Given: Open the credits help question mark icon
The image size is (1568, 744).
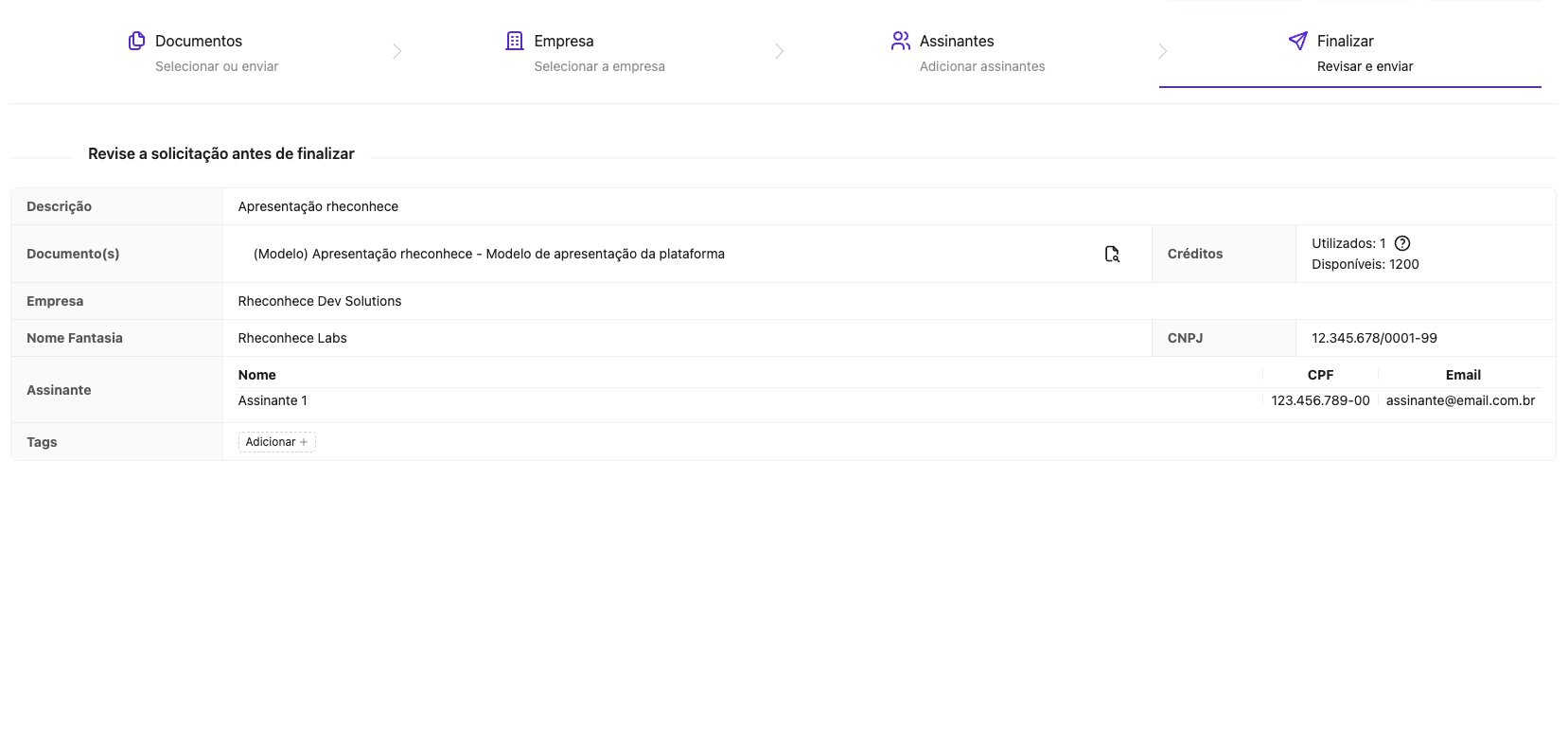Looking at the screenshot, I should click(1402, 243).
